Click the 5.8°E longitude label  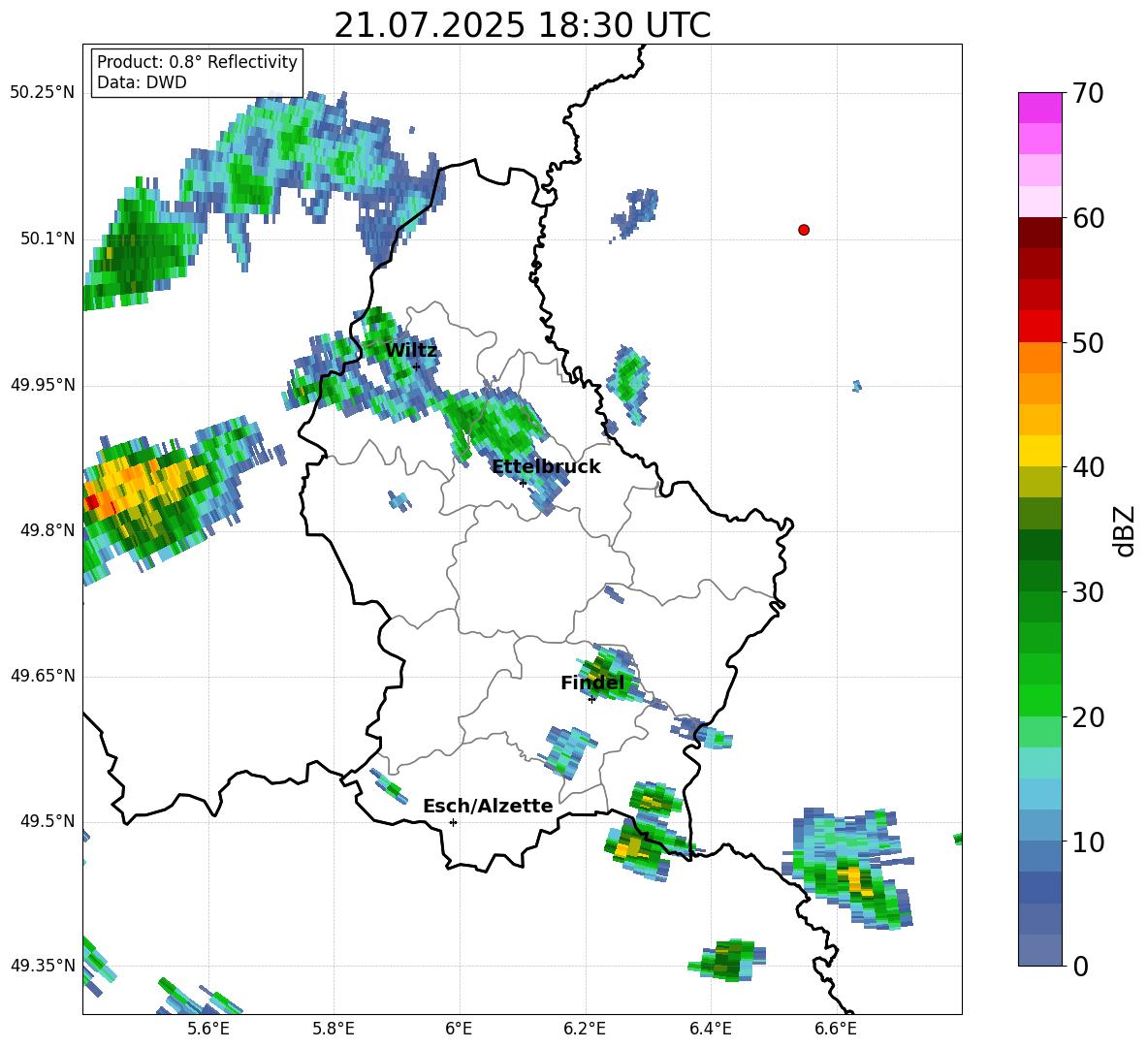(334, 1029)
